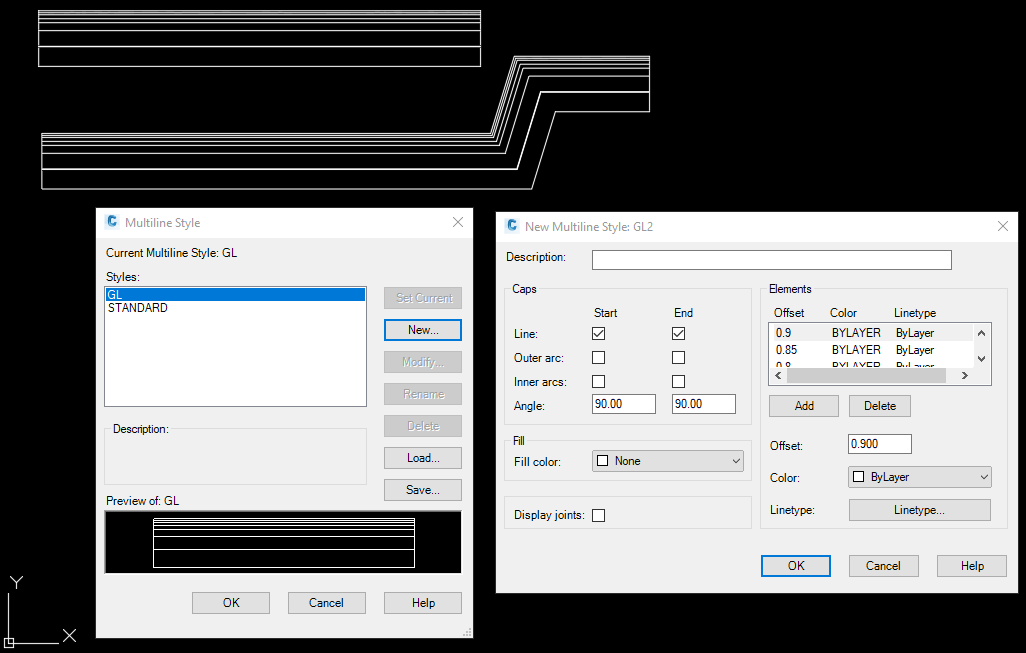
Task: Uncheck the Start Line cap checkbox
Action: 598,333
